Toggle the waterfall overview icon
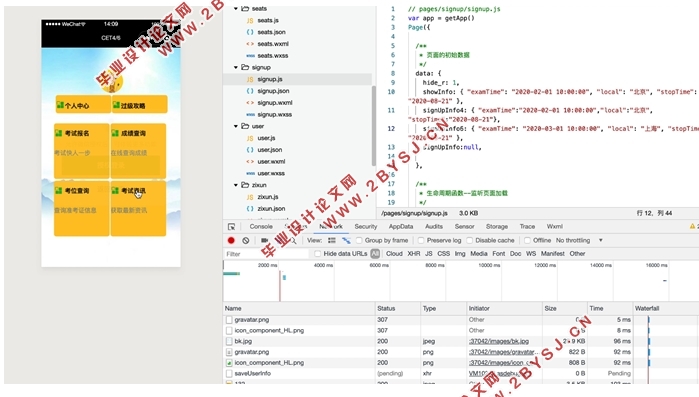 click(x=346, y=240)
